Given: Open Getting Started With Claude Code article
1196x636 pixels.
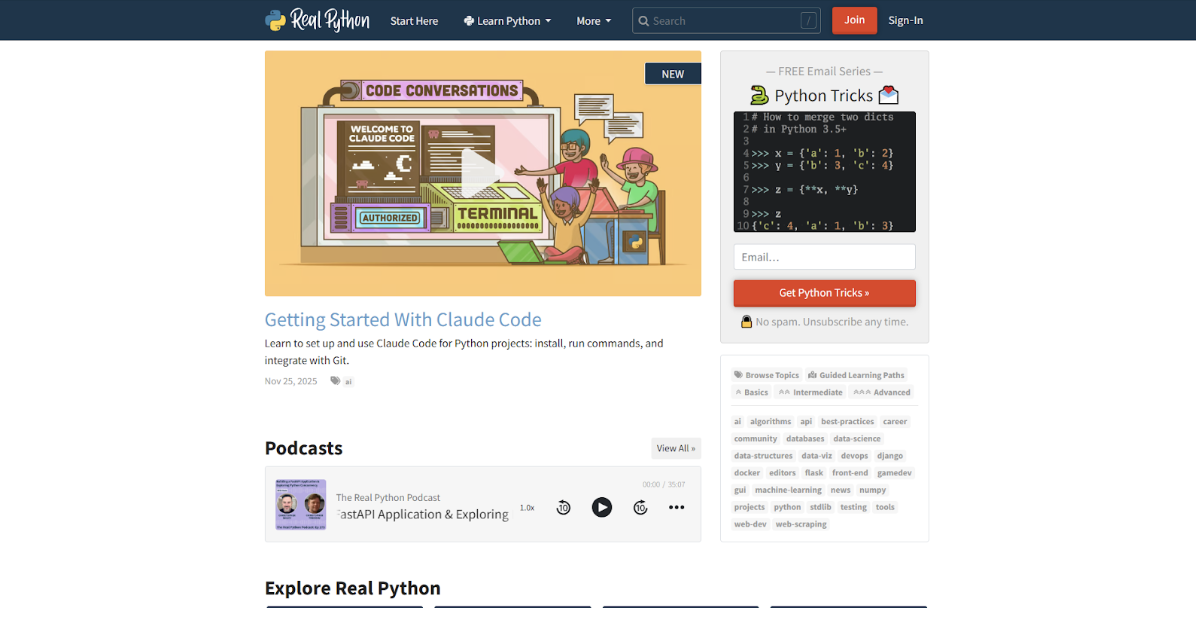Looking at the screenshot, I should [x=403, y=320].
